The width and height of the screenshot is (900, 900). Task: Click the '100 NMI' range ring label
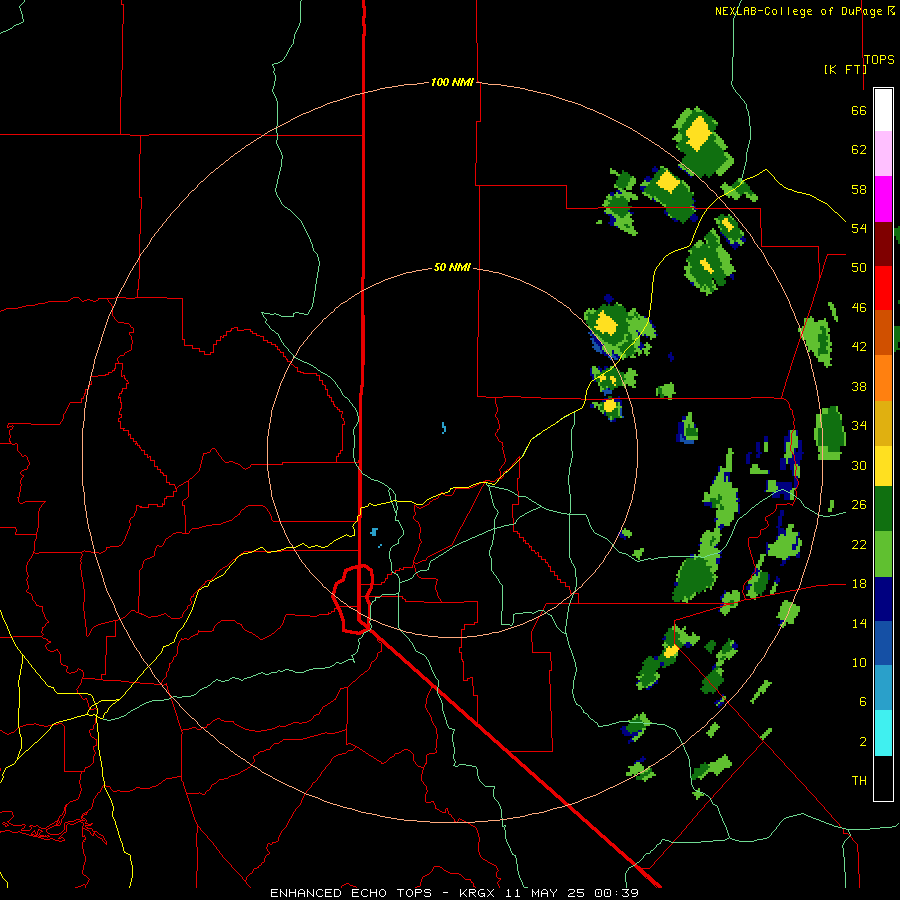[452, 82]
